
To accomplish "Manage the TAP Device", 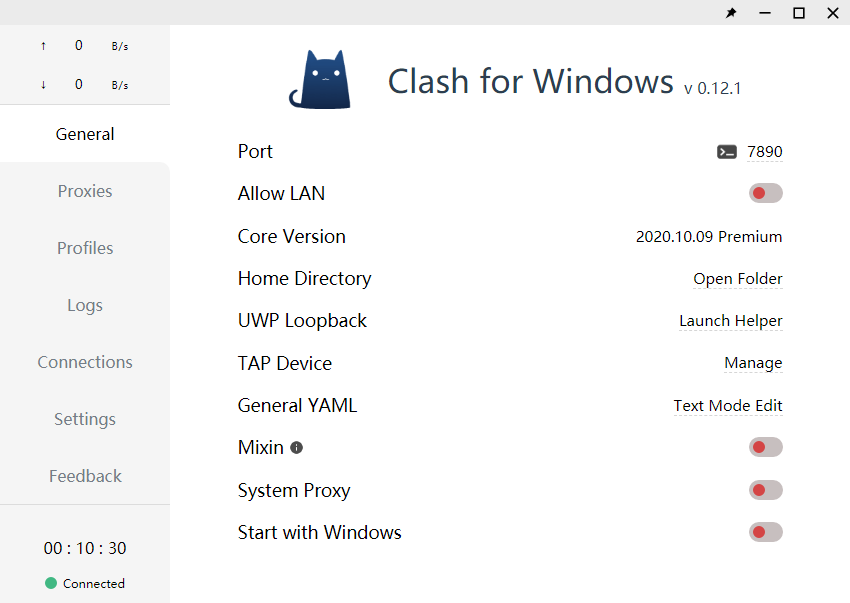I will (x=753, y=363).
